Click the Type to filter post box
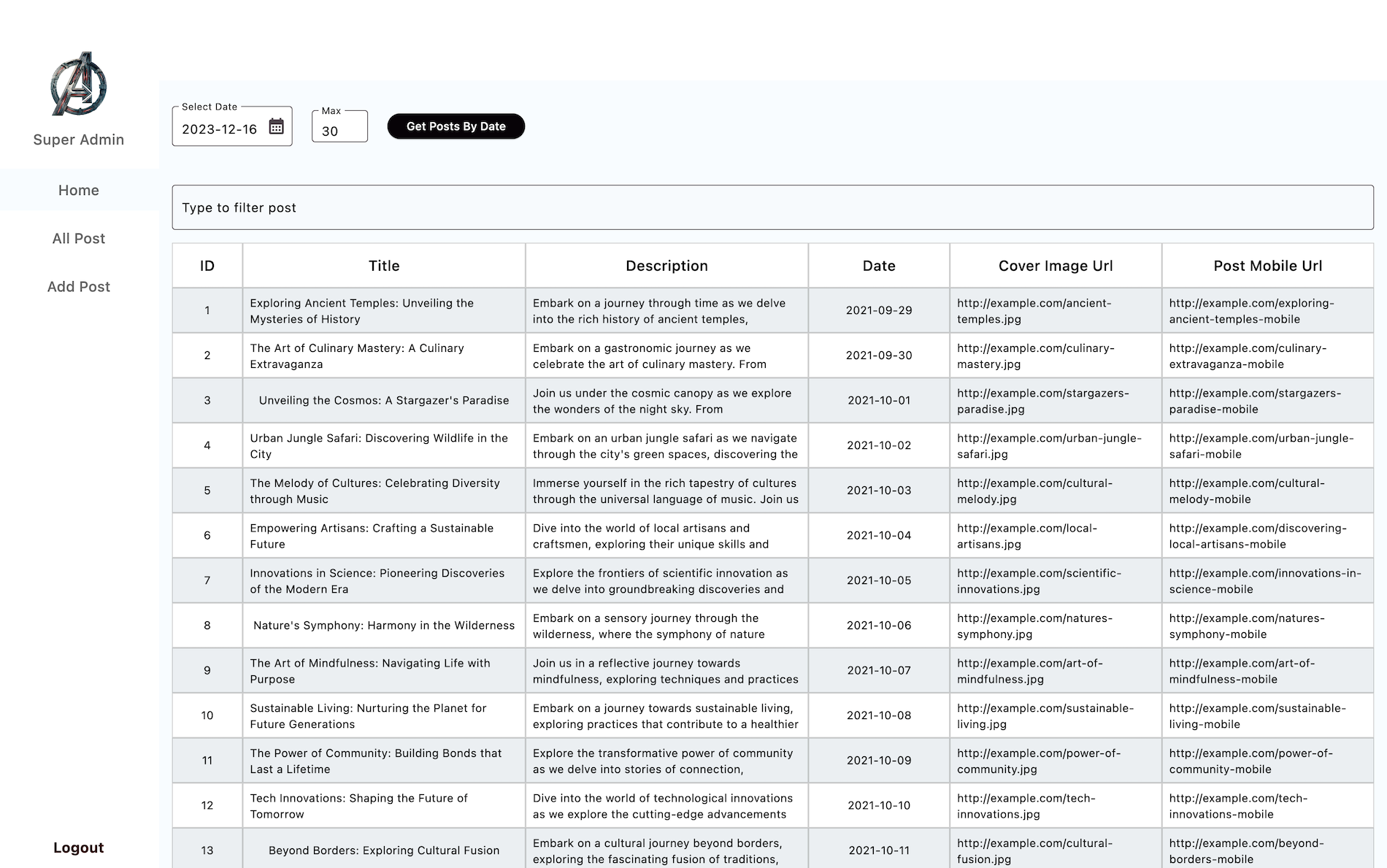 [772, 207]
